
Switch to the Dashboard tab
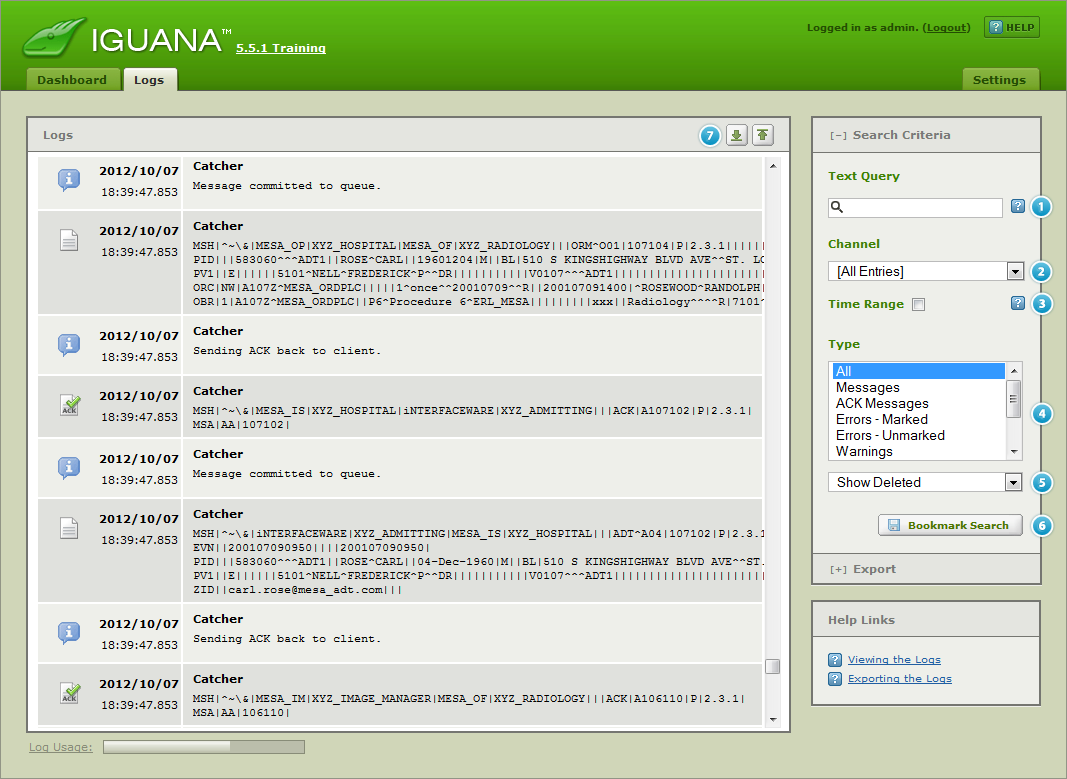click(x=72, y=80)
